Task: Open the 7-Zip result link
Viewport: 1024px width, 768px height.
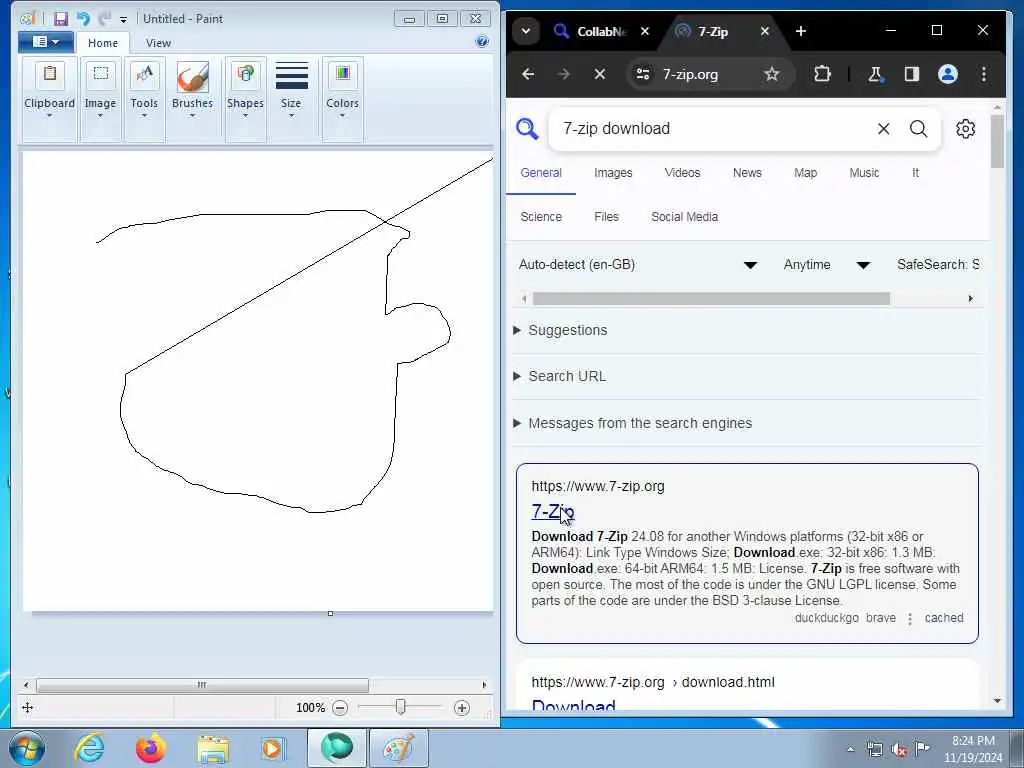Action: point(552,512)
